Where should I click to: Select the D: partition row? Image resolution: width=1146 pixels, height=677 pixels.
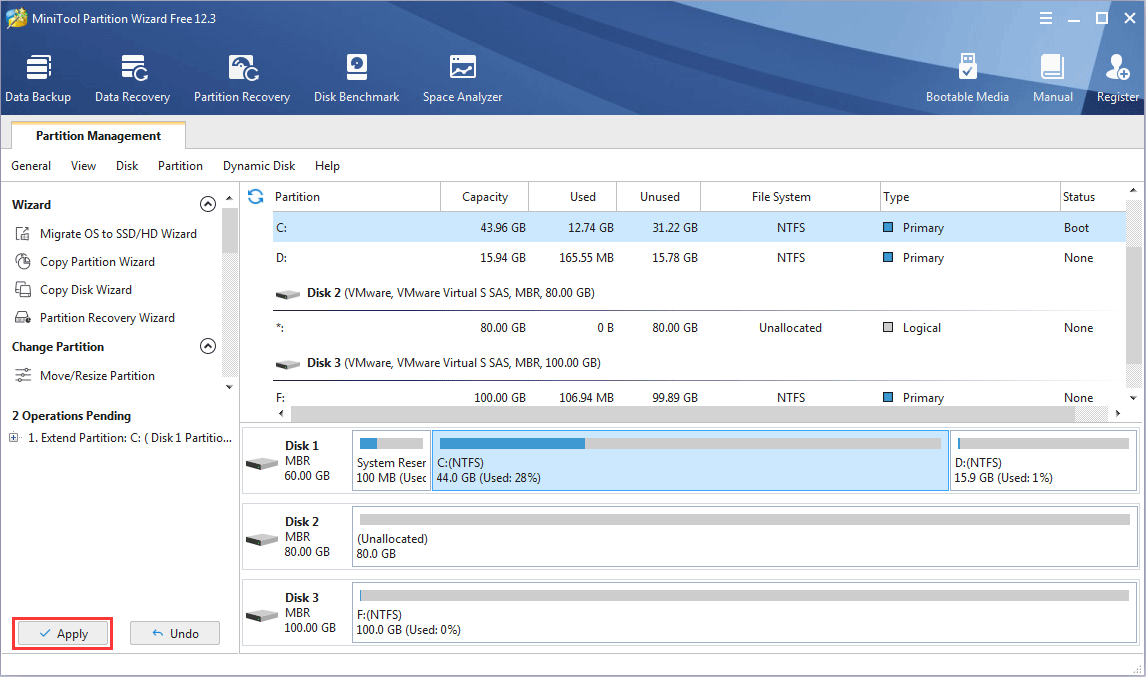pos(699,258)
